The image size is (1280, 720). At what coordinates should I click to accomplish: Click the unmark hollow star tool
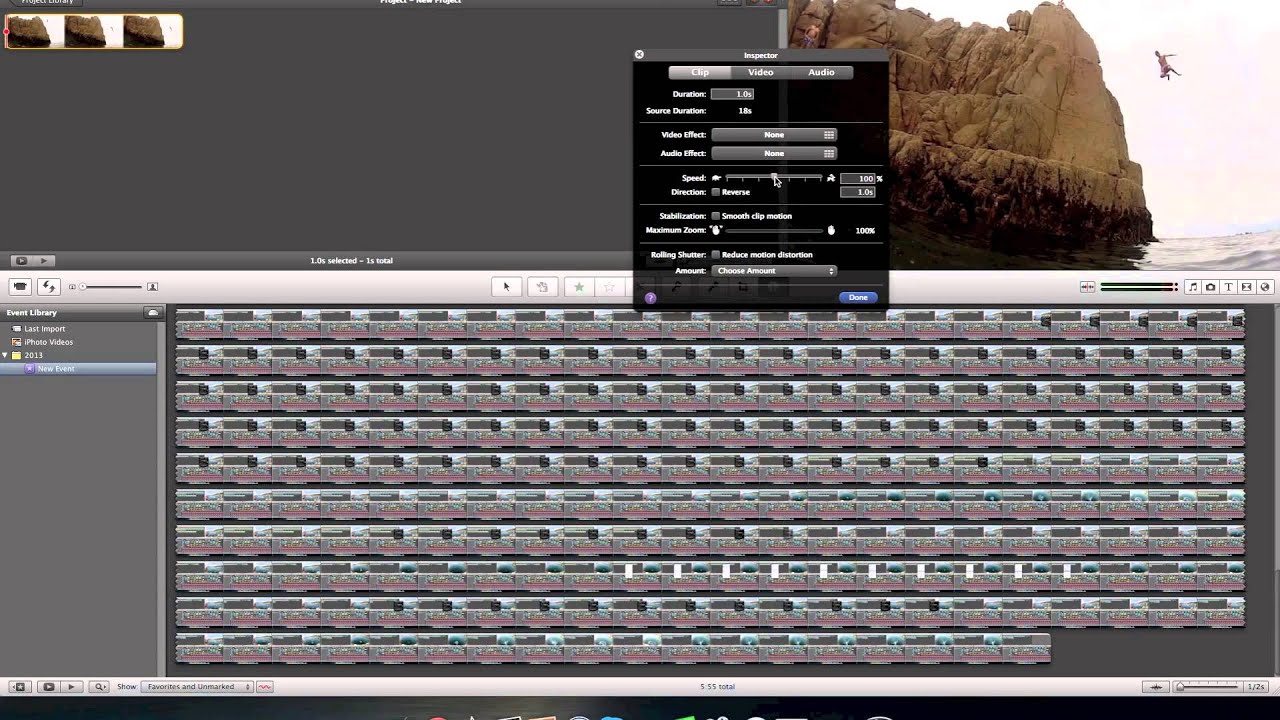(609, 287)
